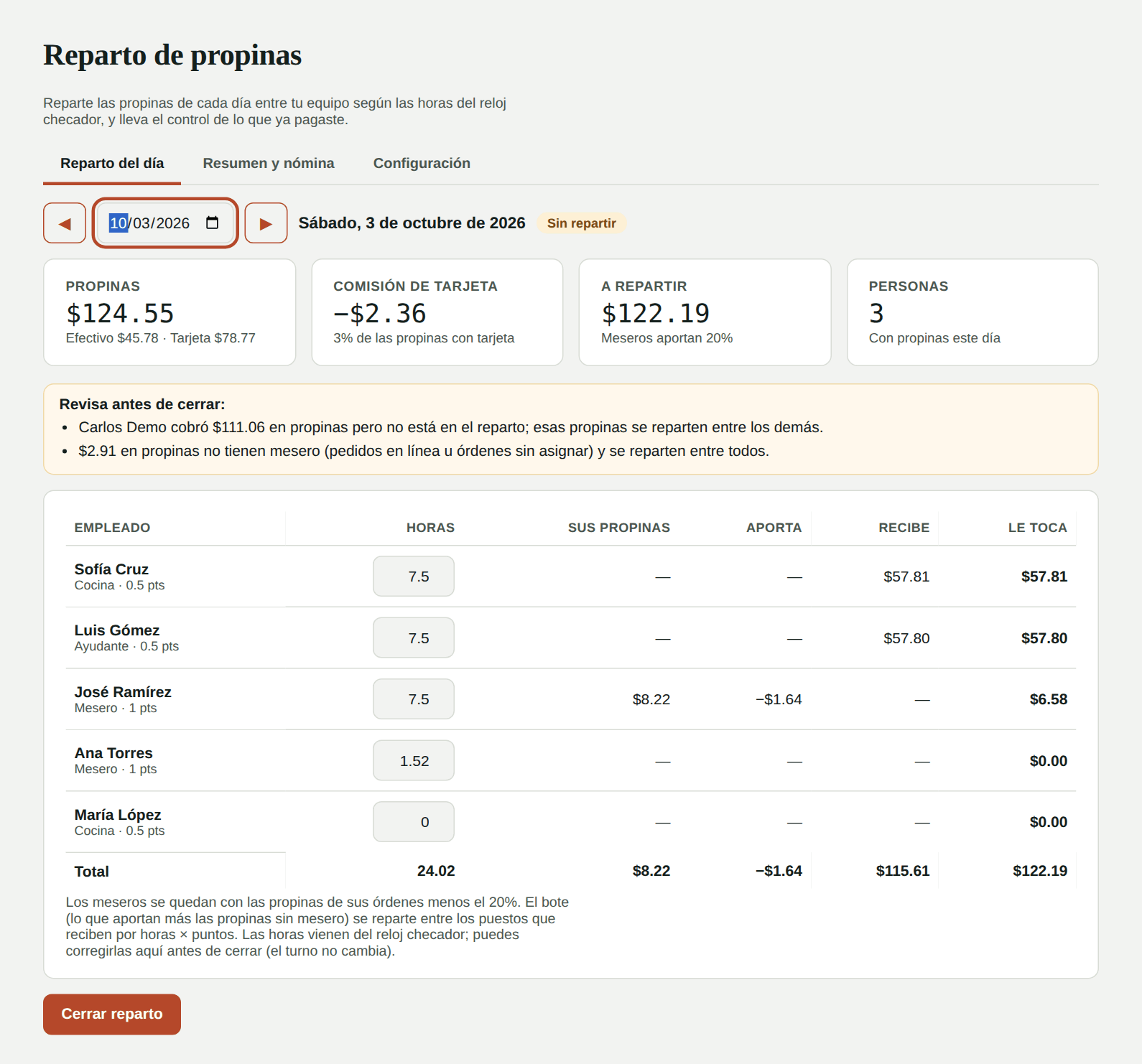
Task: Click Sofía Cruz's $57.81 Le toca amount
Action: pyautogui.click(x=1044, y=577)
